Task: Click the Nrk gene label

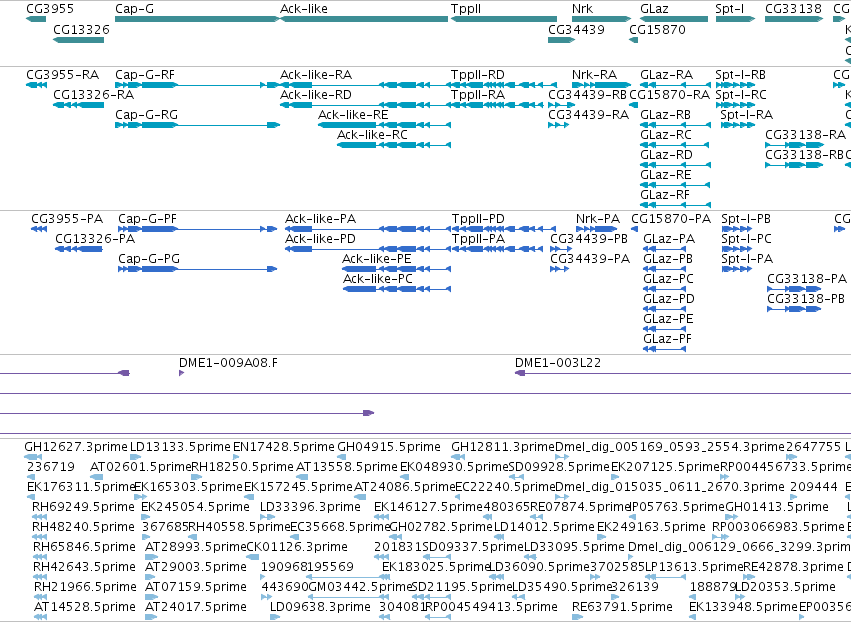Action: pos(582,9)
